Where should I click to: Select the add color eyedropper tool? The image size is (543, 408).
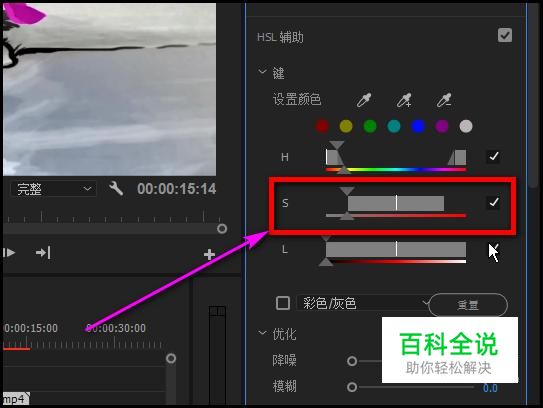pyautogui.click(x=404, y=100)
